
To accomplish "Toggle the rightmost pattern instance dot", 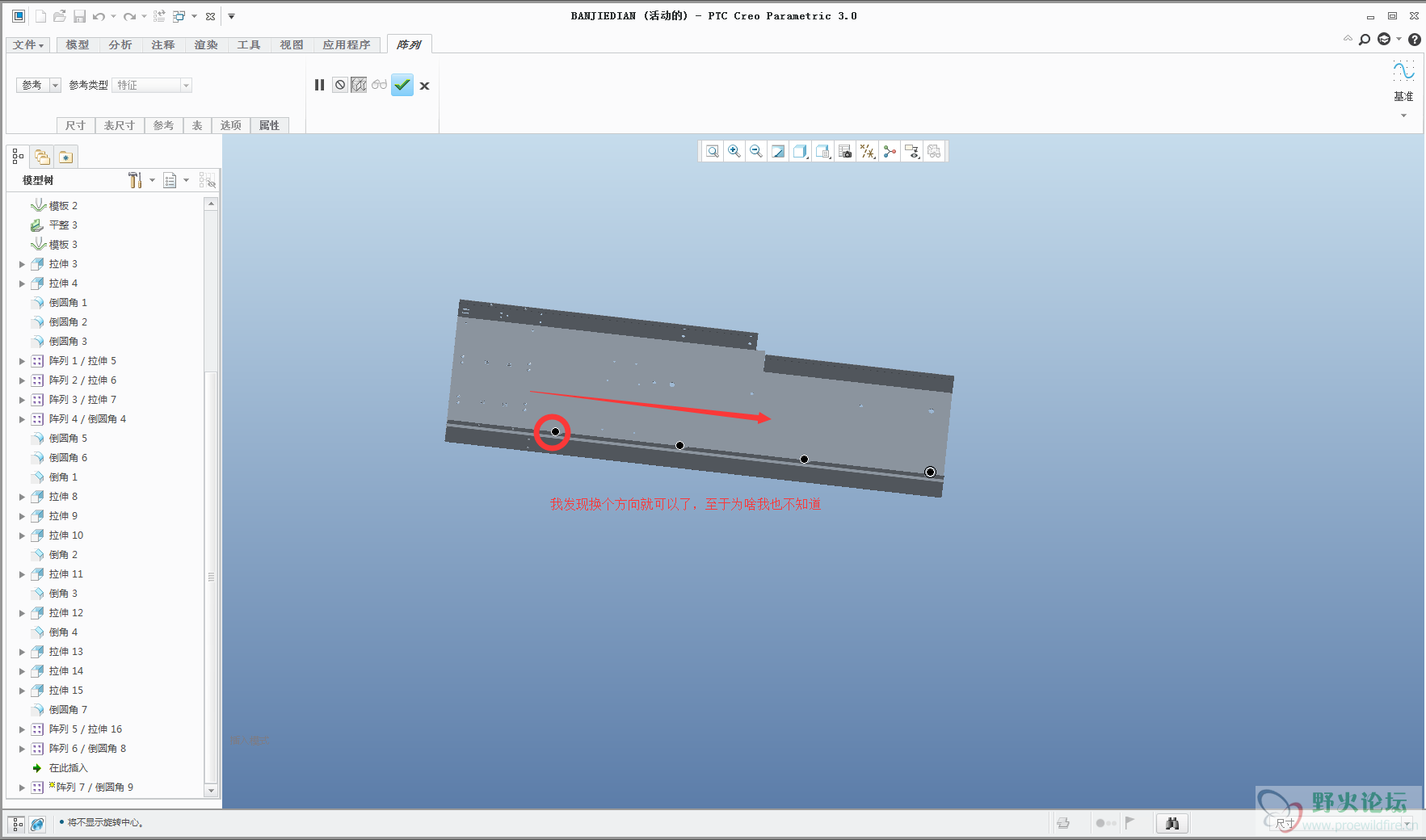I will tap(930, 472).
